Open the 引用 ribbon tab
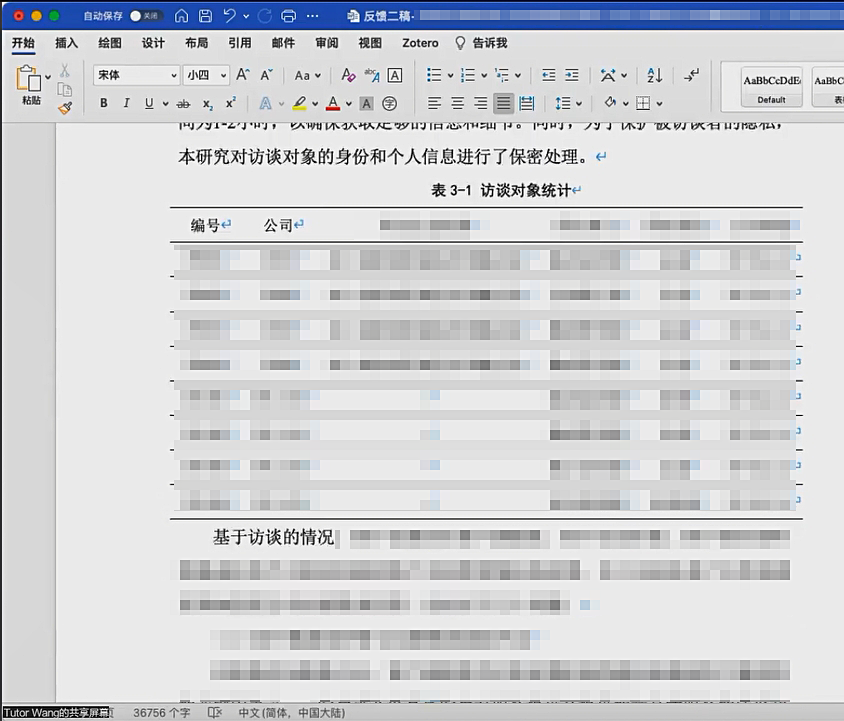This screenshot has height=721, width=844. tap(240, 43)
